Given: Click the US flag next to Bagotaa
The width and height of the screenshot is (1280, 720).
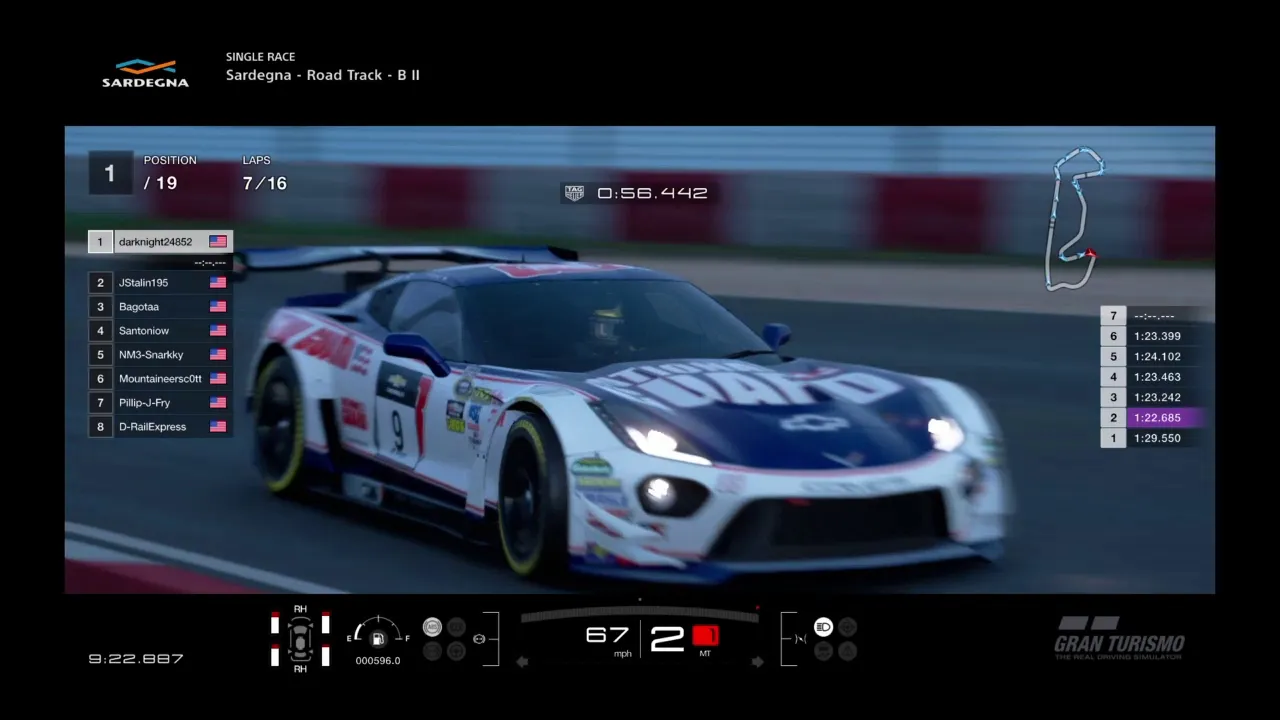Looking at the screenshot, I should 218,307.
